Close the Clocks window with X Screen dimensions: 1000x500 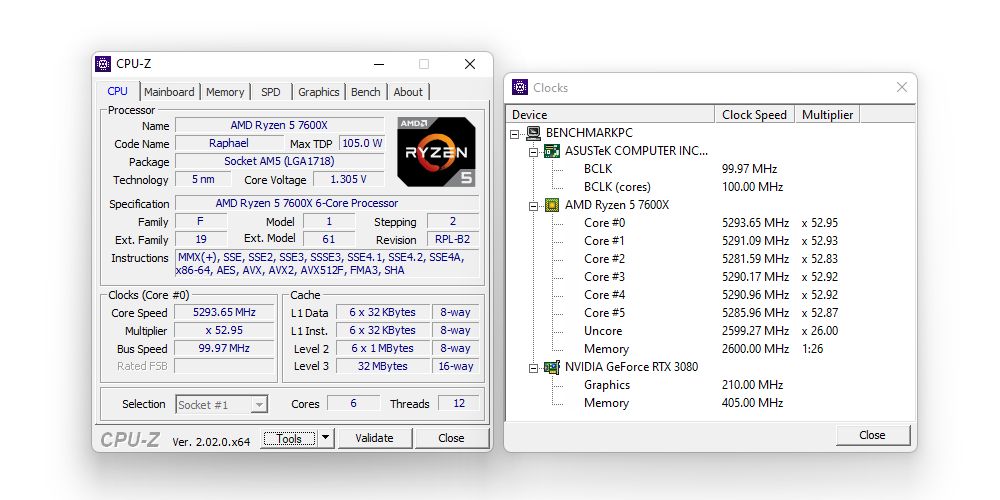(902, 87)
